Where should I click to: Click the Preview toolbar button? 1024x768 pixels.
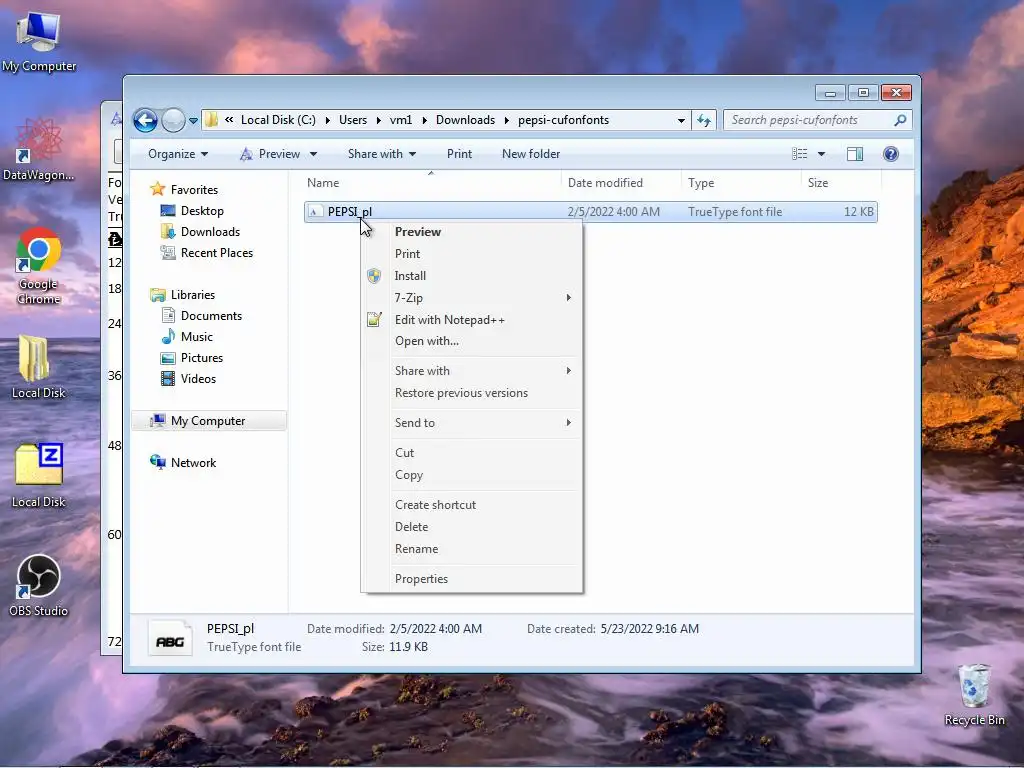click(270, 154)
